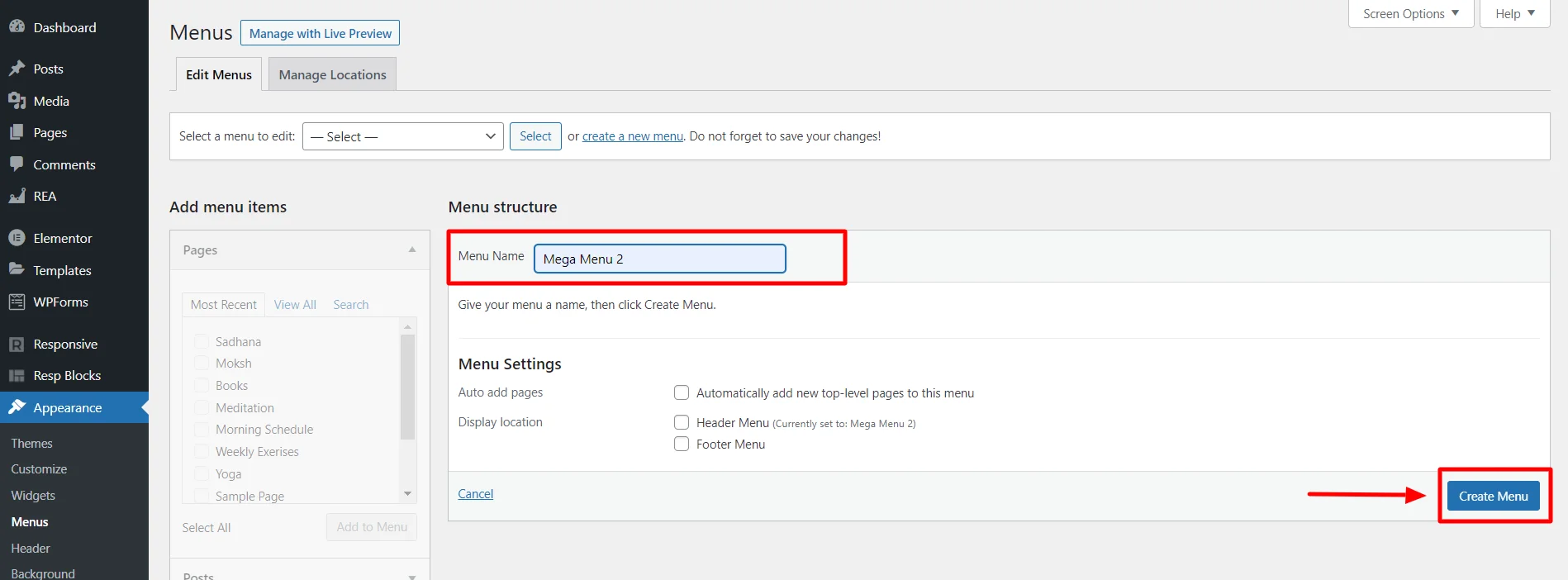Open the Help dropdown

coord(1514,14)
